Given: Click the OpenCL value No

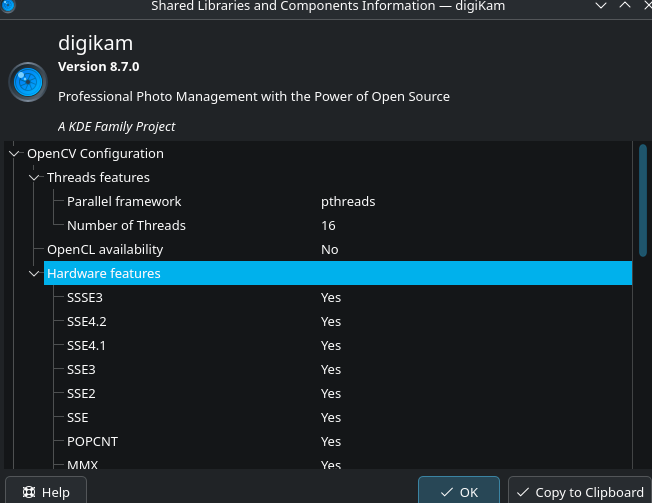Looking at the screenshot, I should [x=330, y=250].
